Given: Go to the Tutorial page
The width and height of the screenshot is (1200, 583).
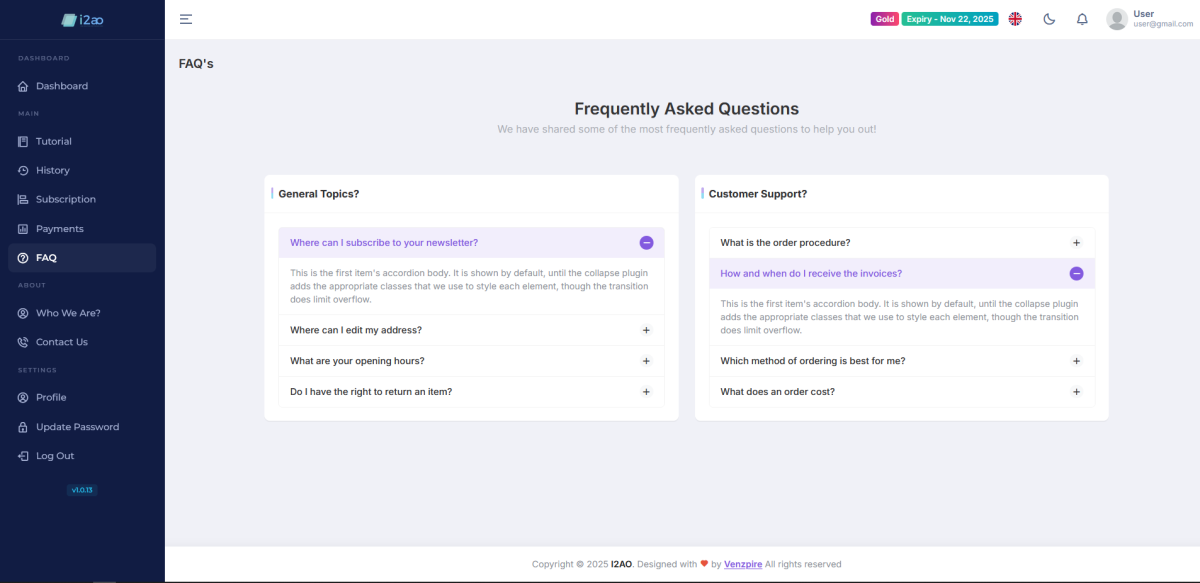Looking at the screenshot, I should pyautogui.click(x=54, y=142).
